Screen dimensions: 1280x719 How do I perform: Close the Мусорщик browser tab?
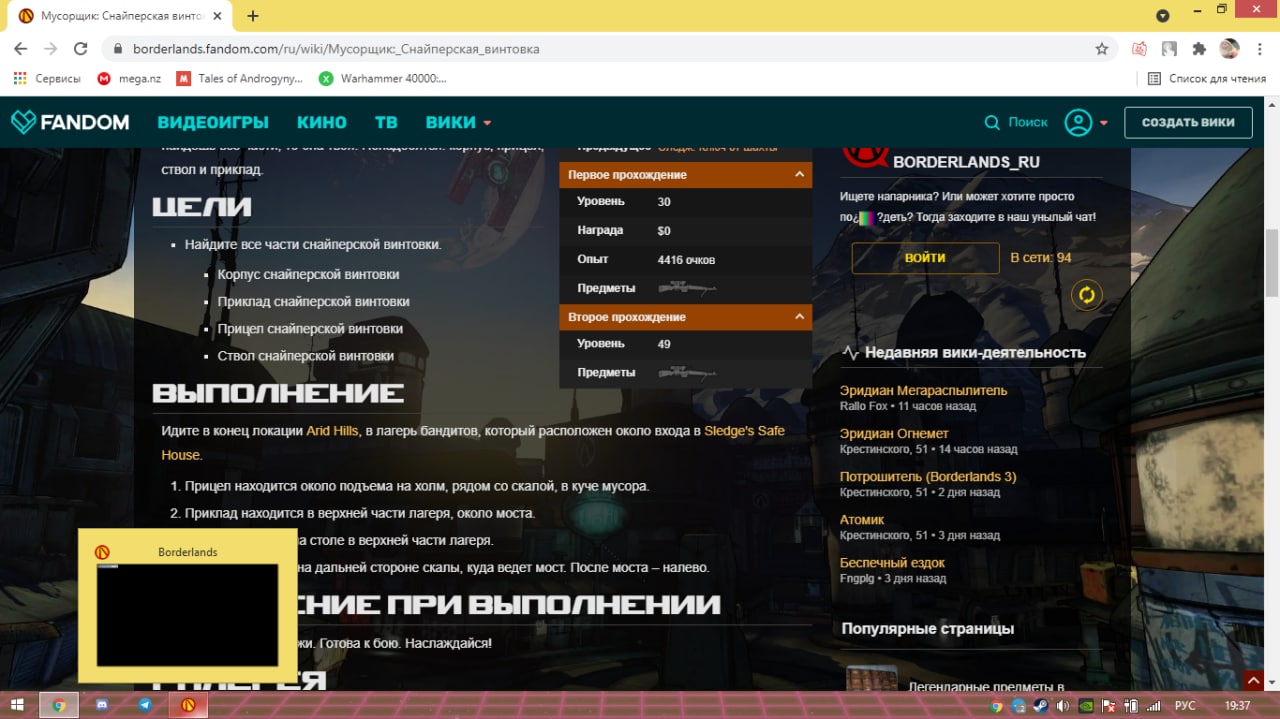(220, 16)
